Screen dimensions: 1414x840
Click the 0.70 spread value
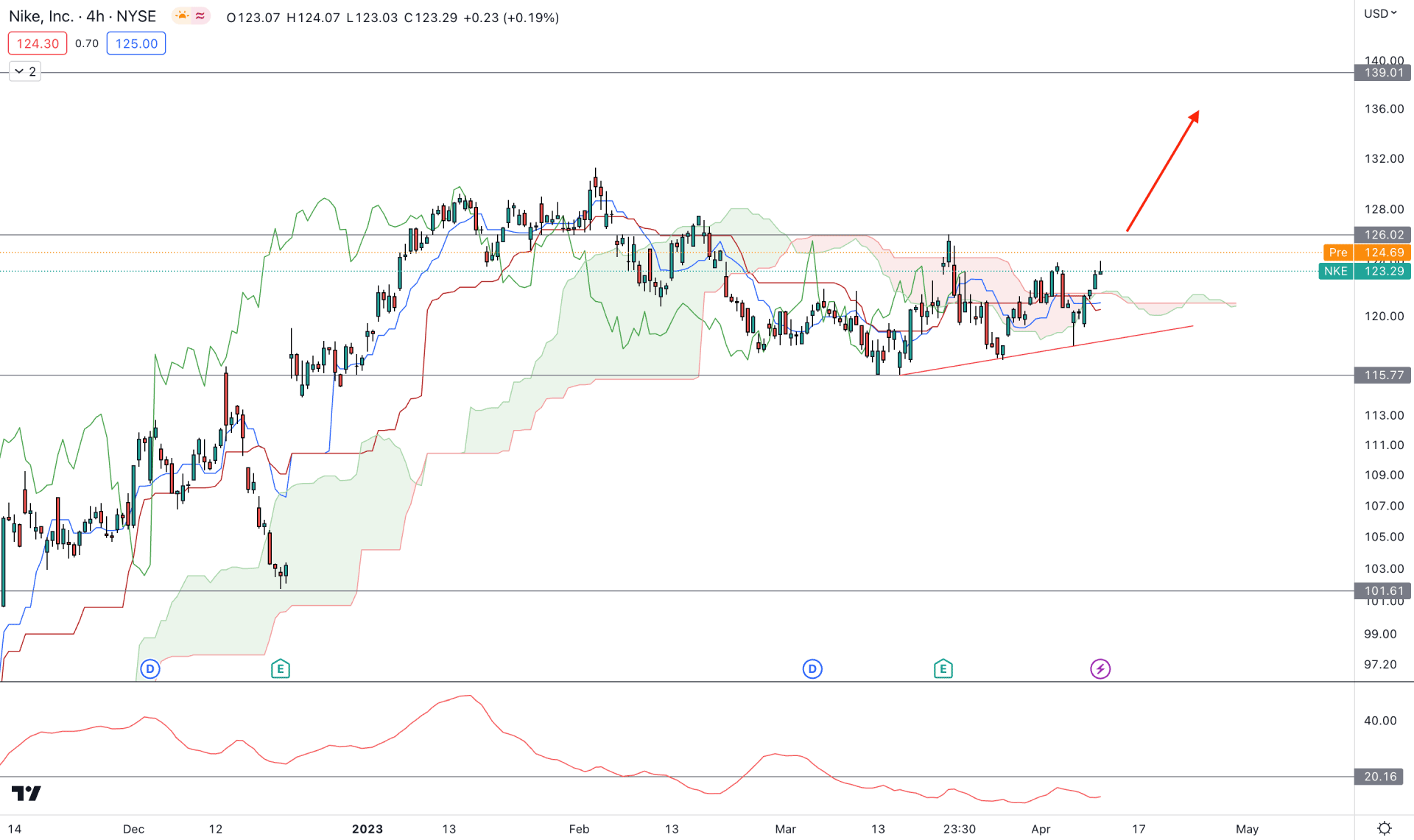click(87, 43)
